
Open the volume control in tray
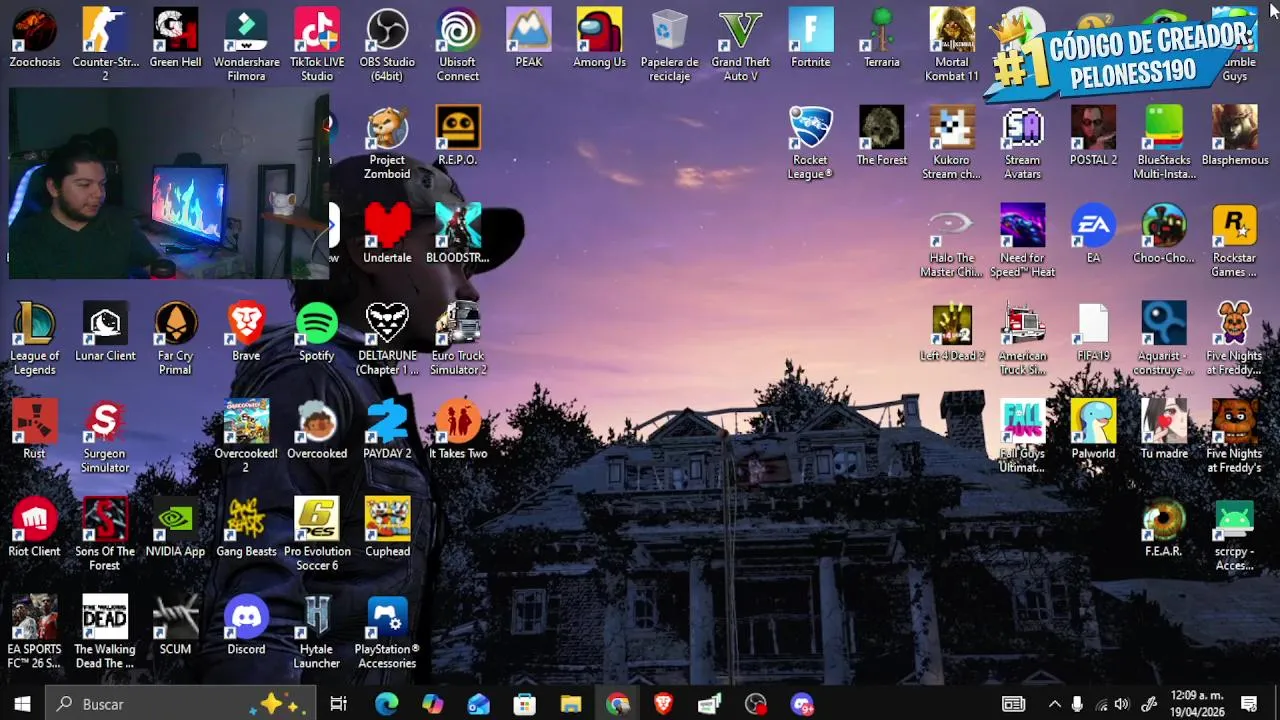(x=1122, y=704)
